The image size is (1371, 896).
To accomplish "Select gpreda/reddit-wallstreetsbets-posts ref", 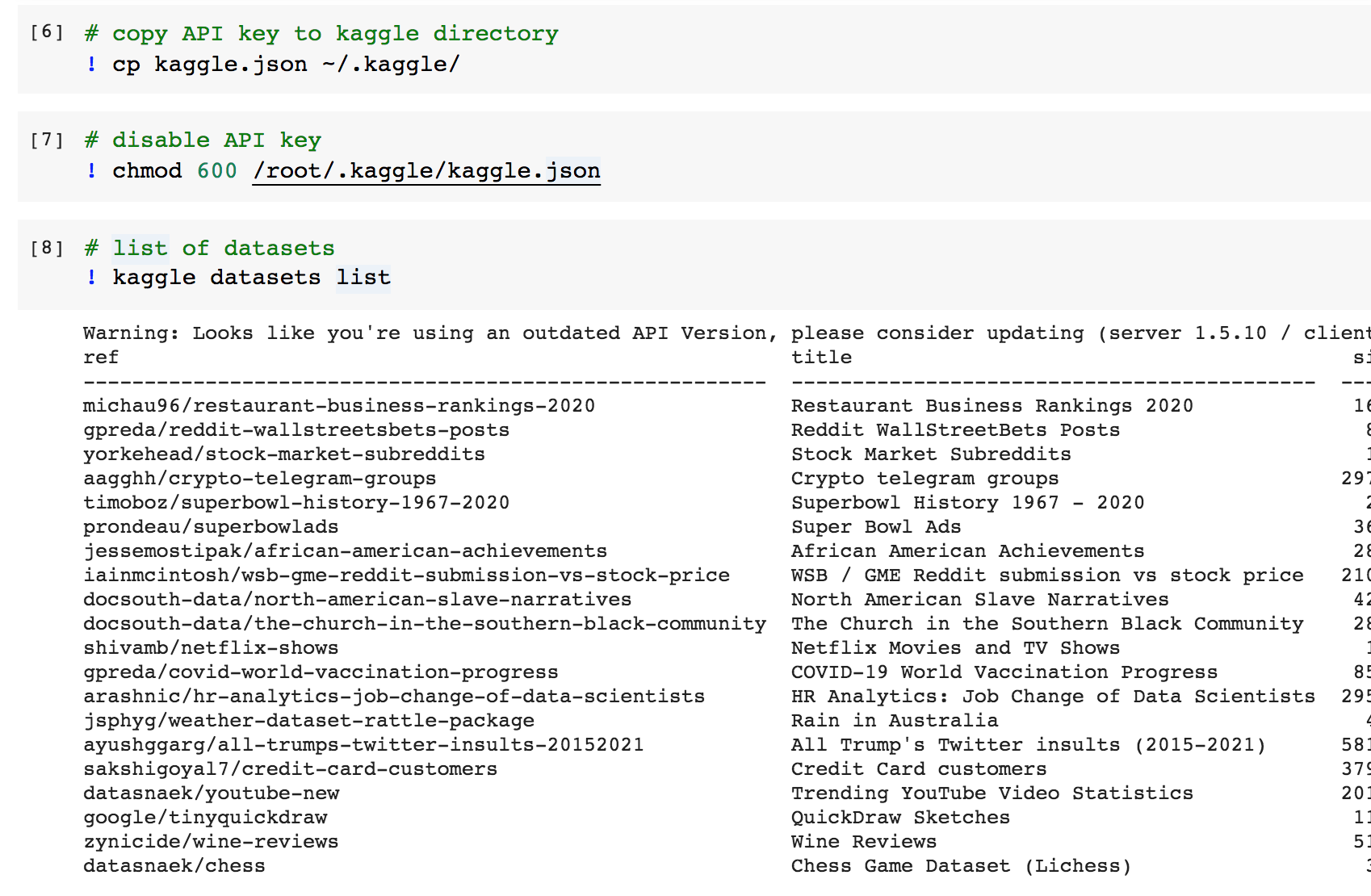I will coord(296,429).
